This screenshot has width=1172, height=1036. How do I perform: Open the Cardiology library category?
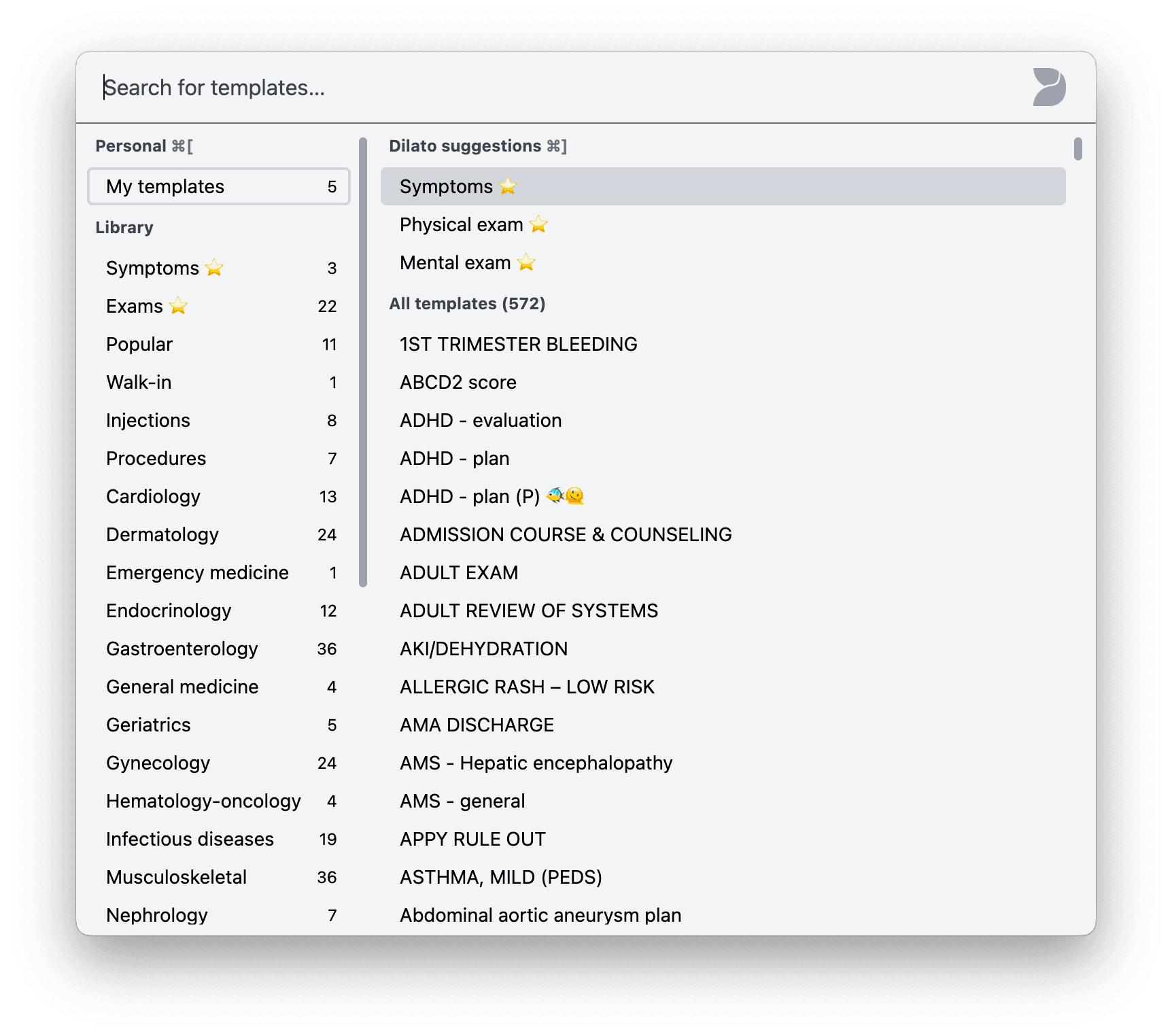tap(154, 496)
